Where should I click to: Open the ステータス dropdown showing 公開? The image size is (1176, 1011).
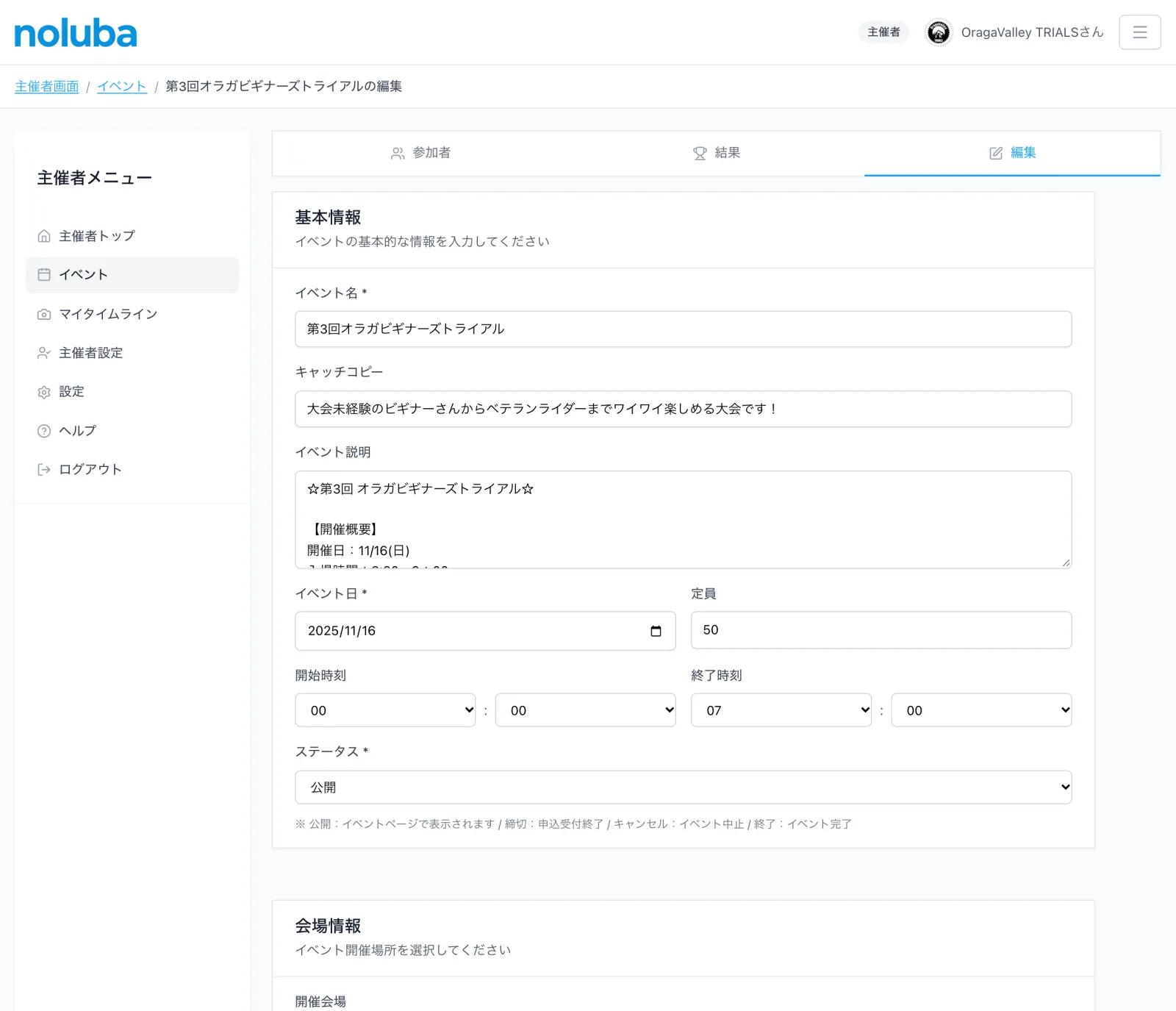tap(684, 787)
